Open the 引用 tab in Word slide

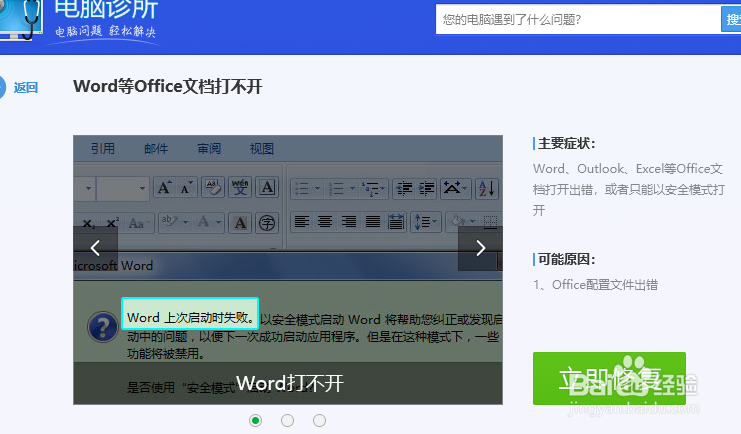(x=103, y=149)
